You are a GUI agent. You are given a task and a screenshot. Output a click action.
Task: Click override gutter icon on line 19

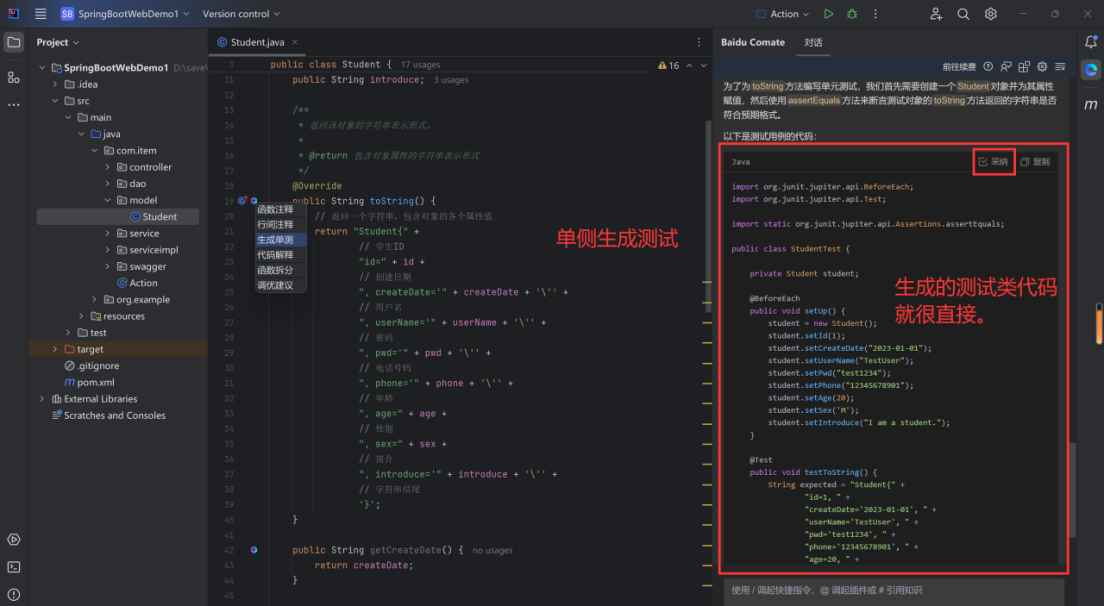[242, 201]
